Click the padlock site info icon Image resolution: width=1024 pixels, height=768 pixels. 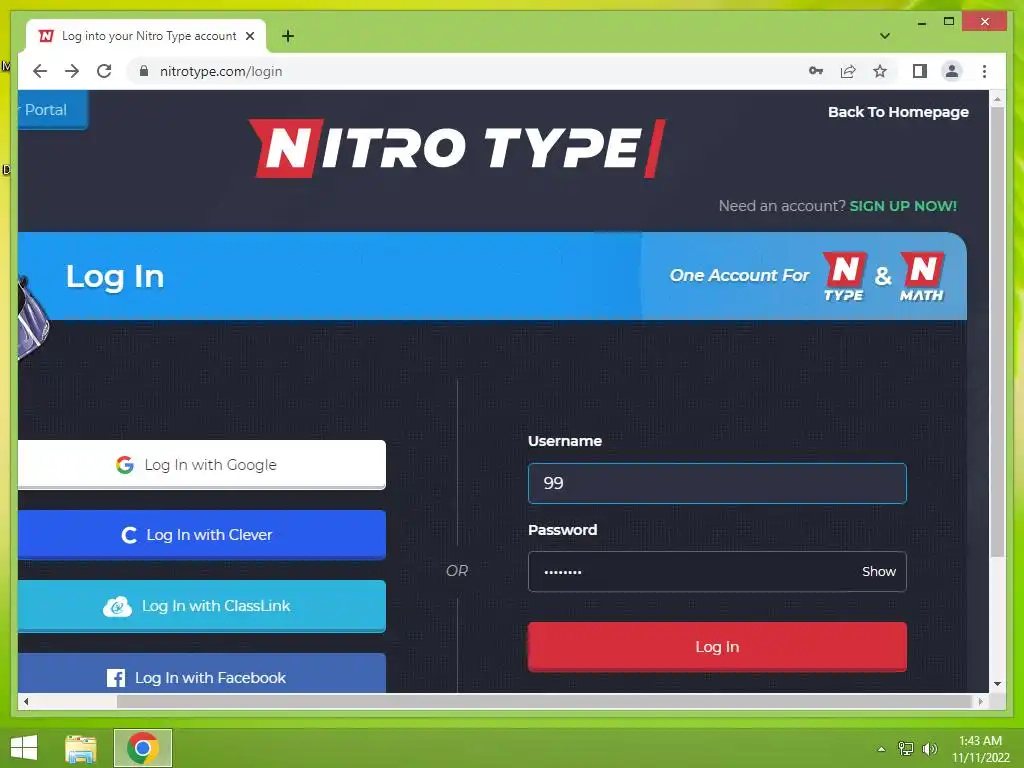click(144, 71)
